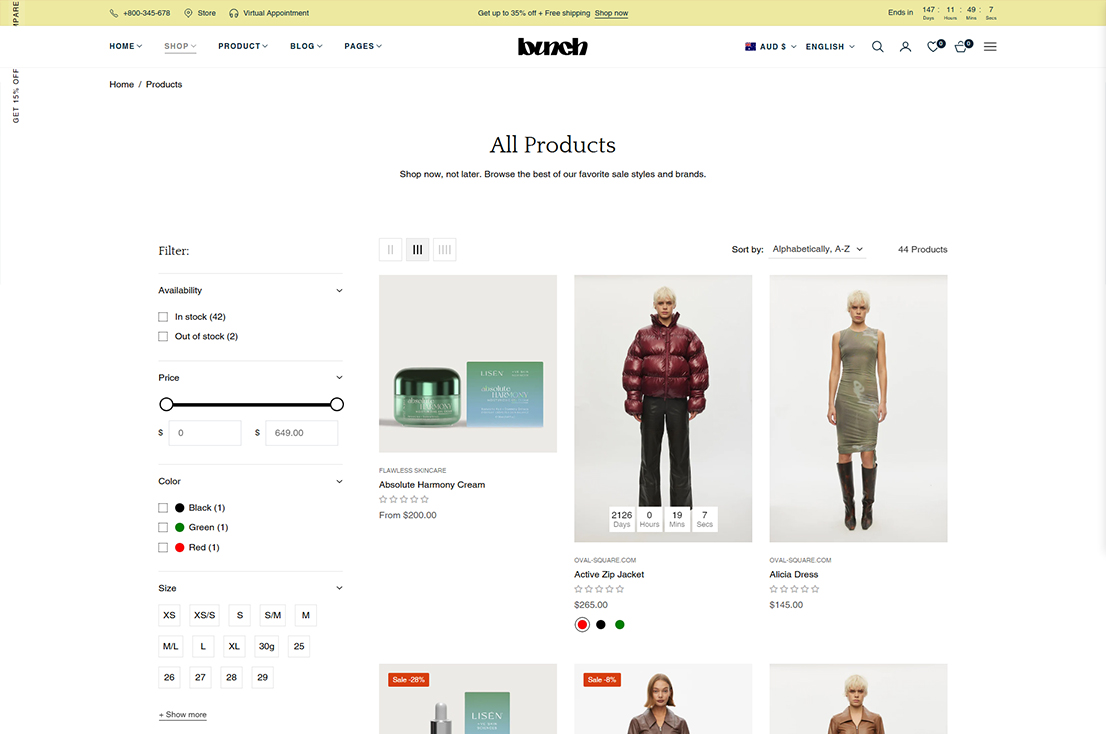Switch to two-column grid view

(x=390, y=250)
